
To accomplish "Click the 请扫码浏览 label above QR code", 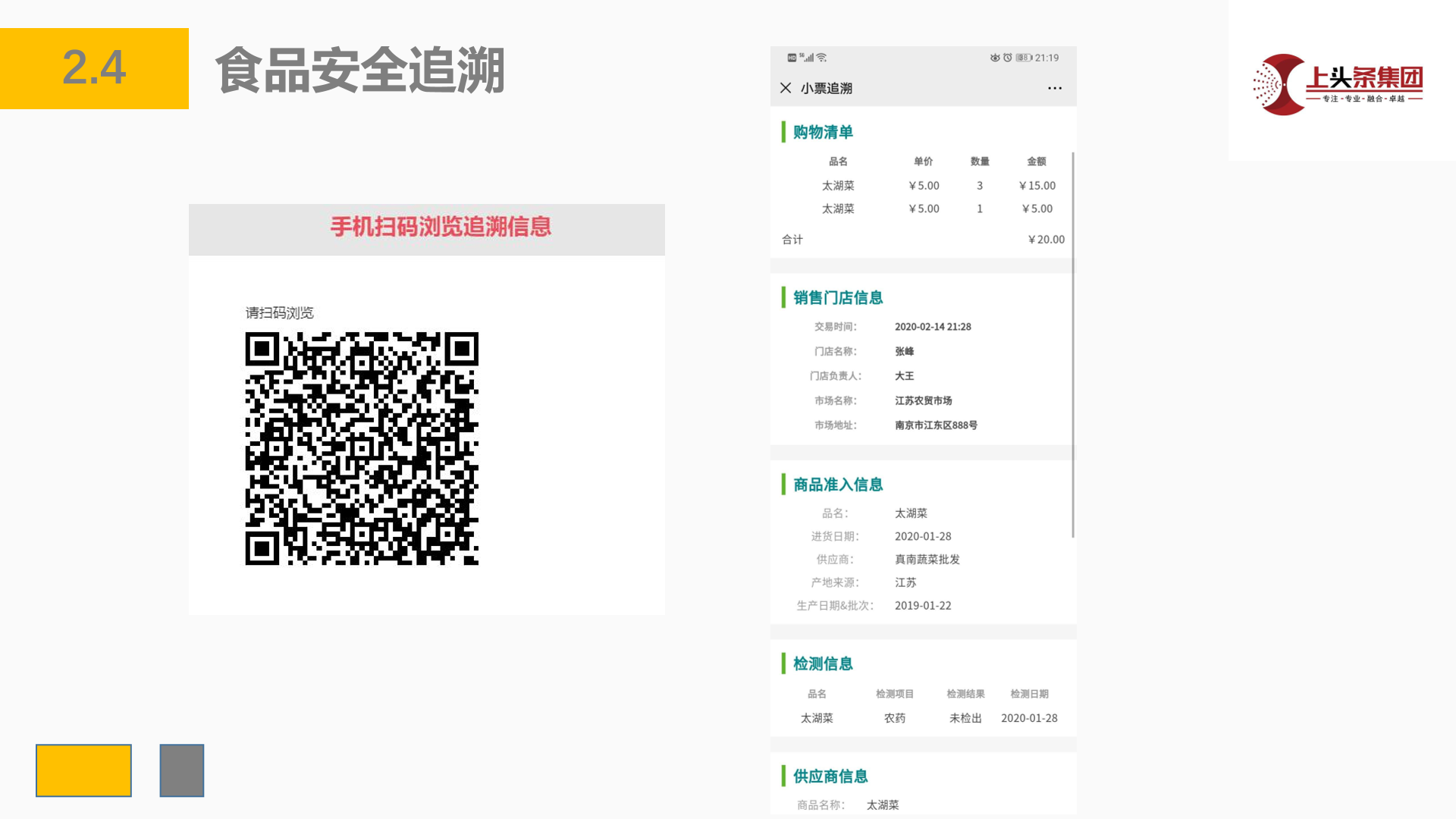I will coord(279,312).
